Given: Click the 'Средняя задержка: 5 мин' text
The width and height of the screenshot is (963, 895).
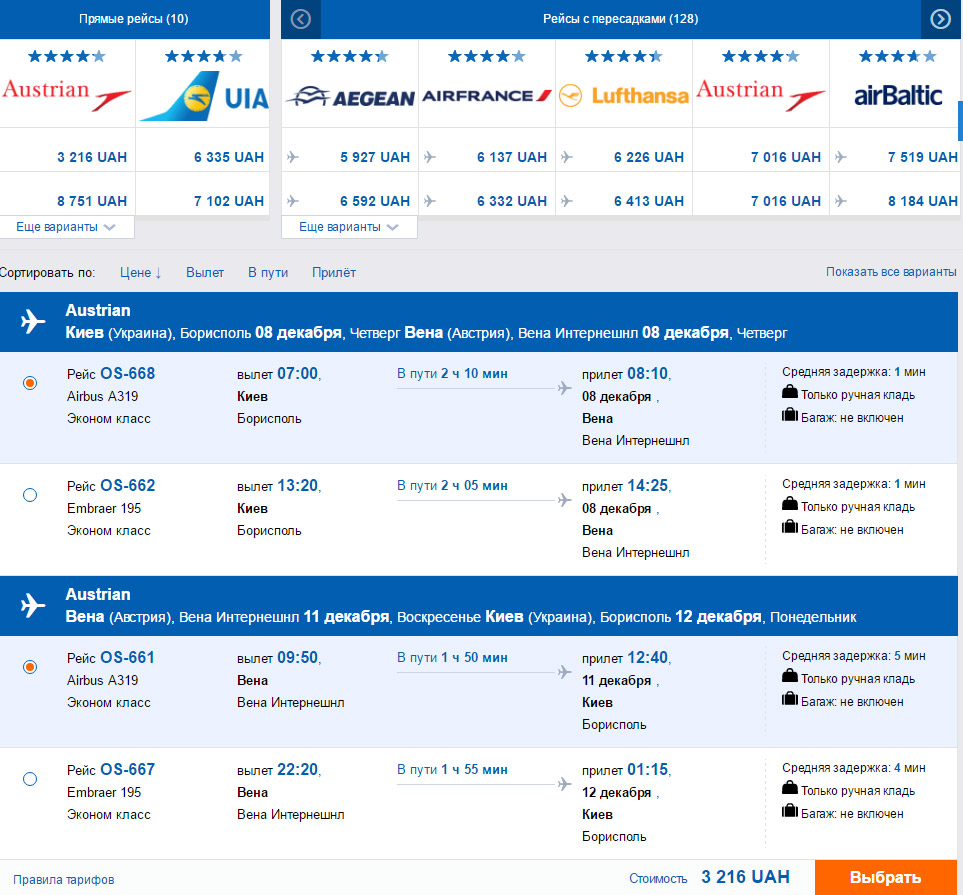Looking at the screenshot, I should click(854, 656).
